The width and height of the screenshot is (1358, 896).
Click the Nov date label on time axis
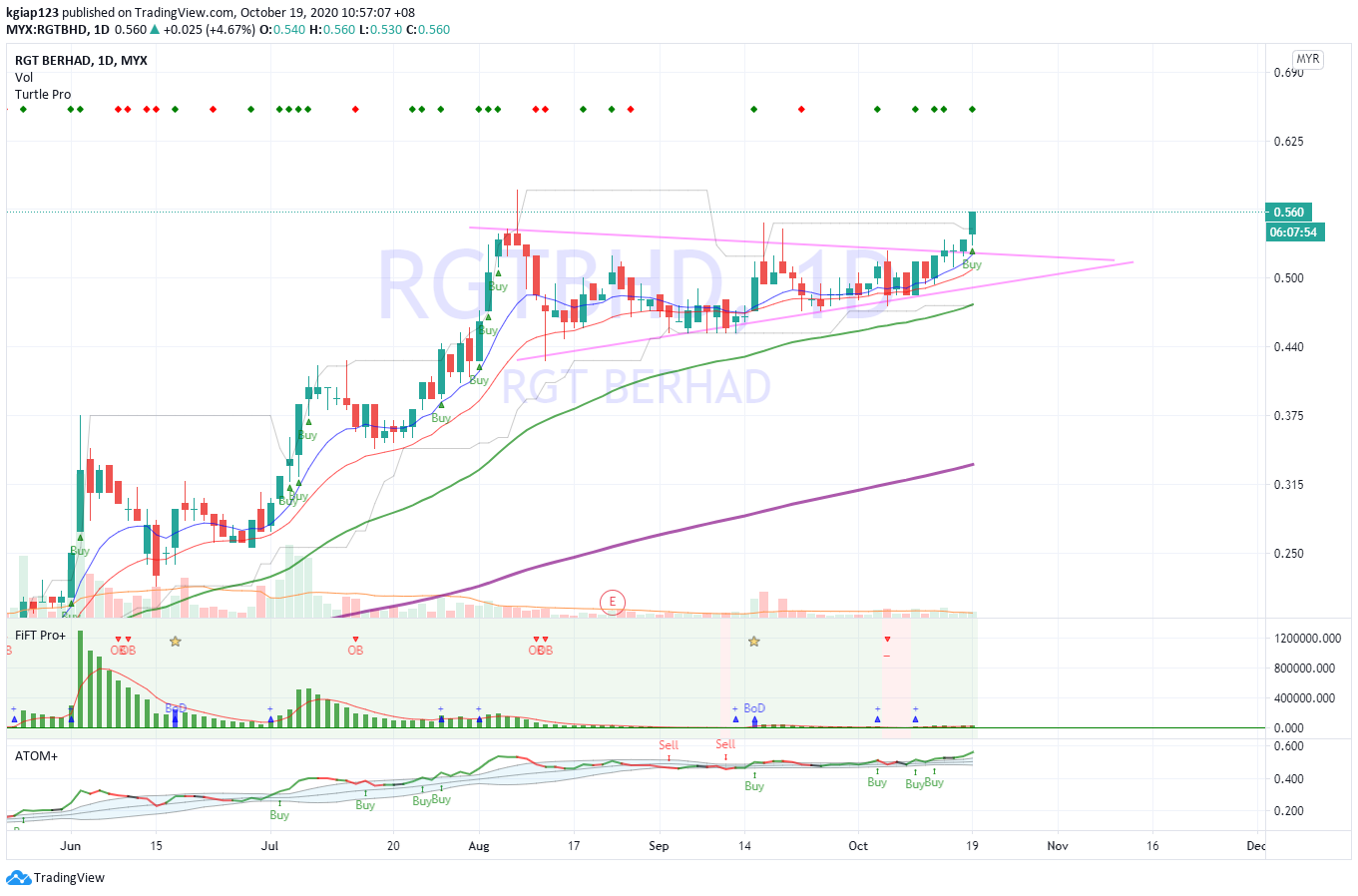point(1058,846)
